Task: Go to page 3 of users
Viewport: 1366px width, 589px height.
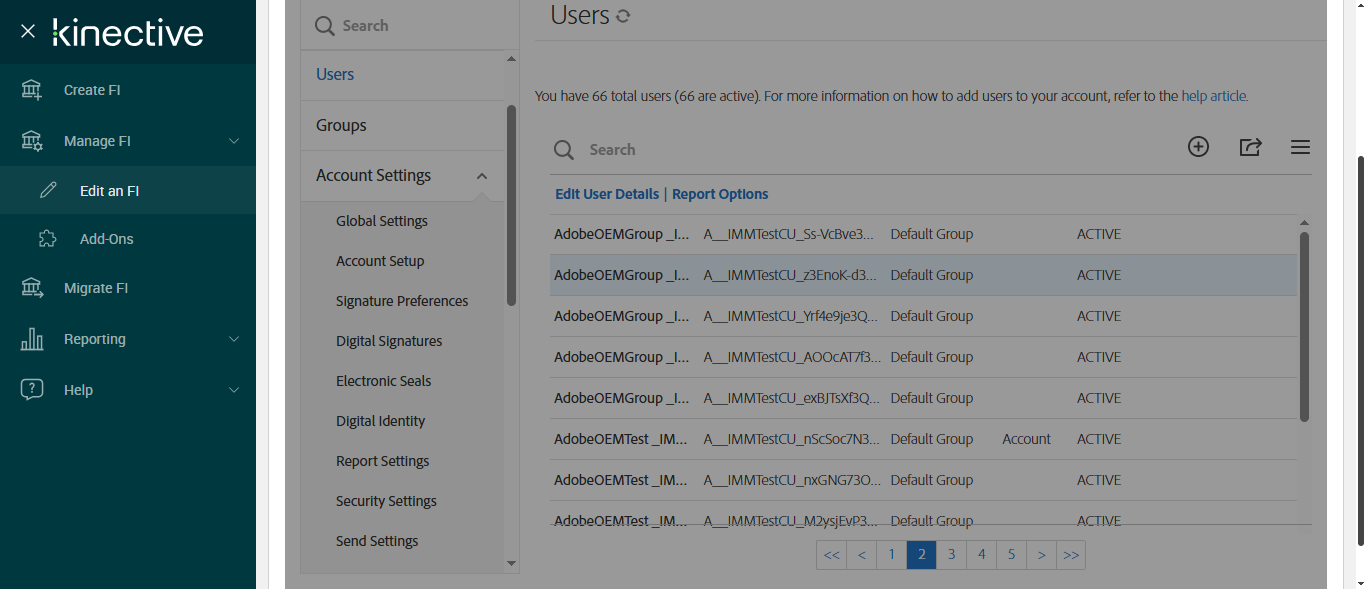Action: 951,555
